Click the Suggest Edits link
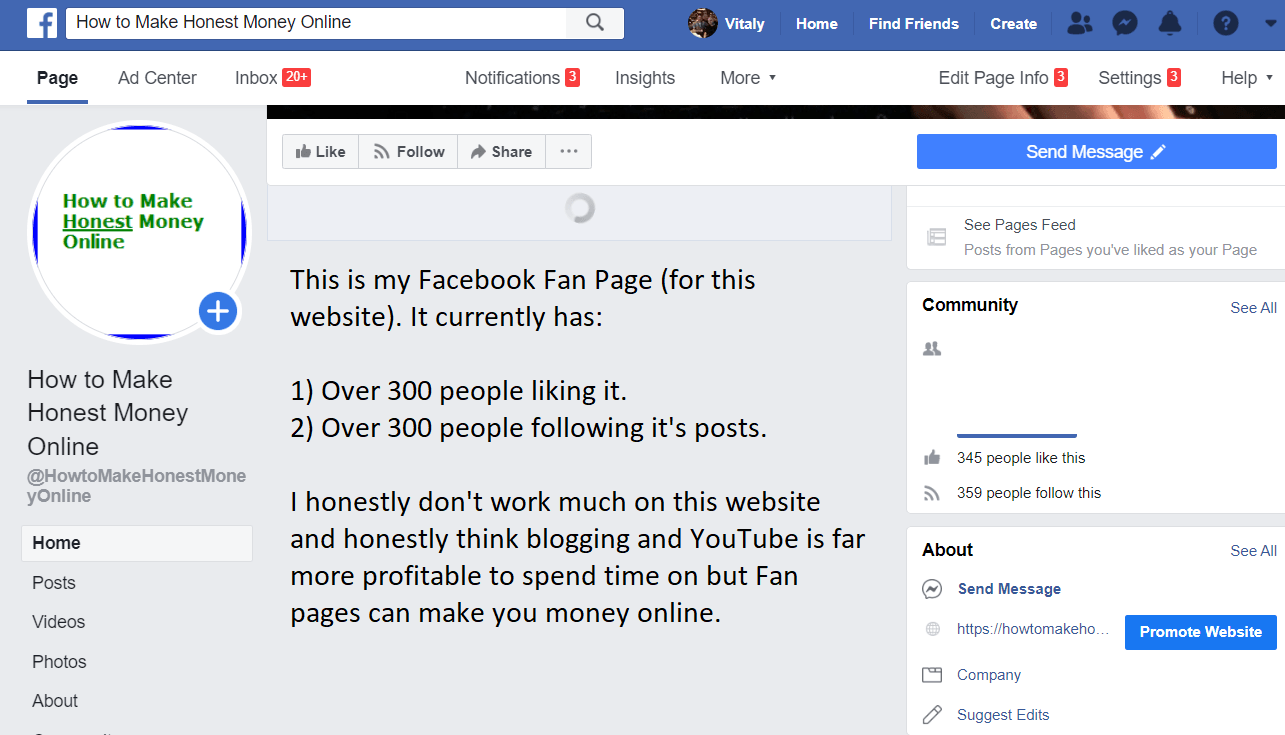 point(1003,715)
